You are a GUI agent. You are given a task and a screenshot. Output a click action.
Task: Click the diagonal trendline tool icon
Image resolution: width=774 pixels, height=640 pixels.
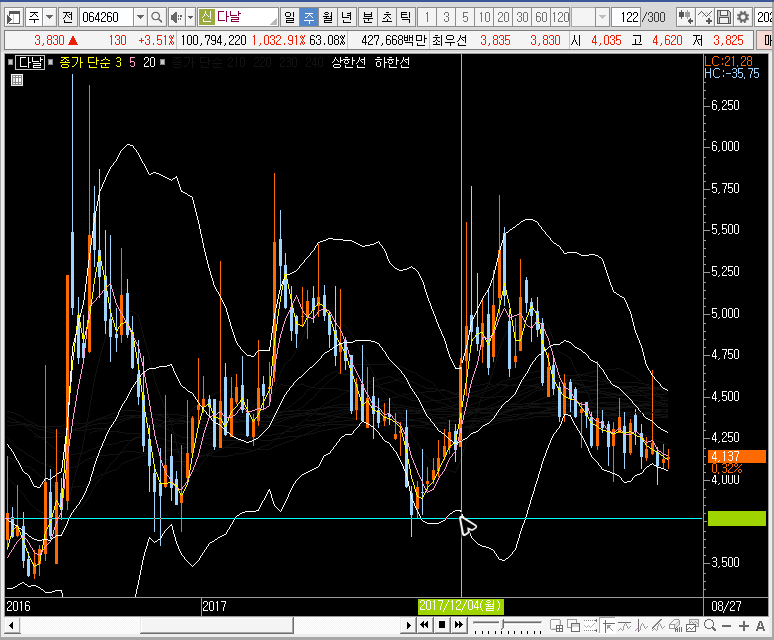point(658,626)
